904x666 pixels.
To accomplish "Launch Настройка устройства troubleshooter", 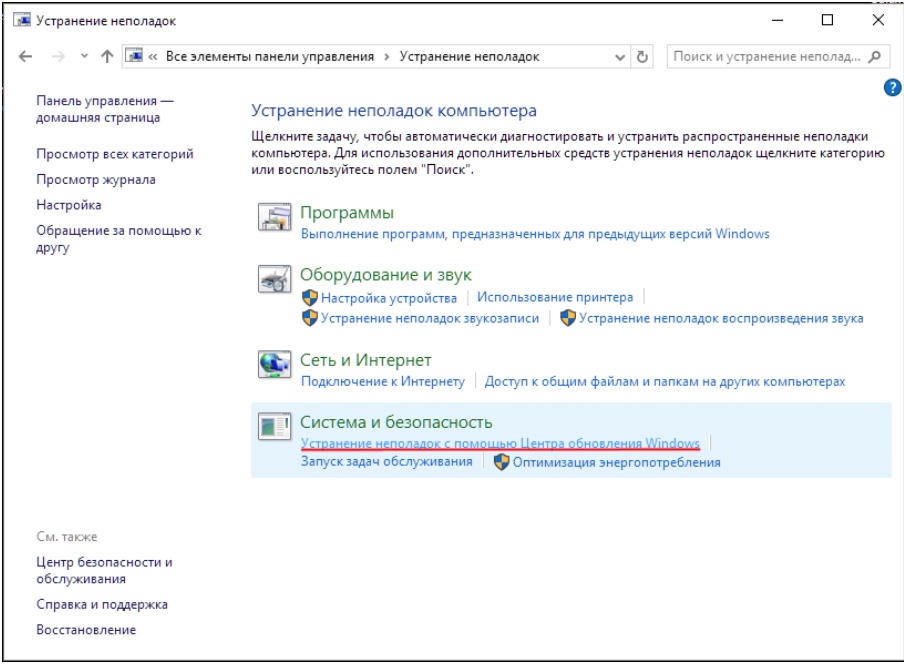I will coord(389,298).
